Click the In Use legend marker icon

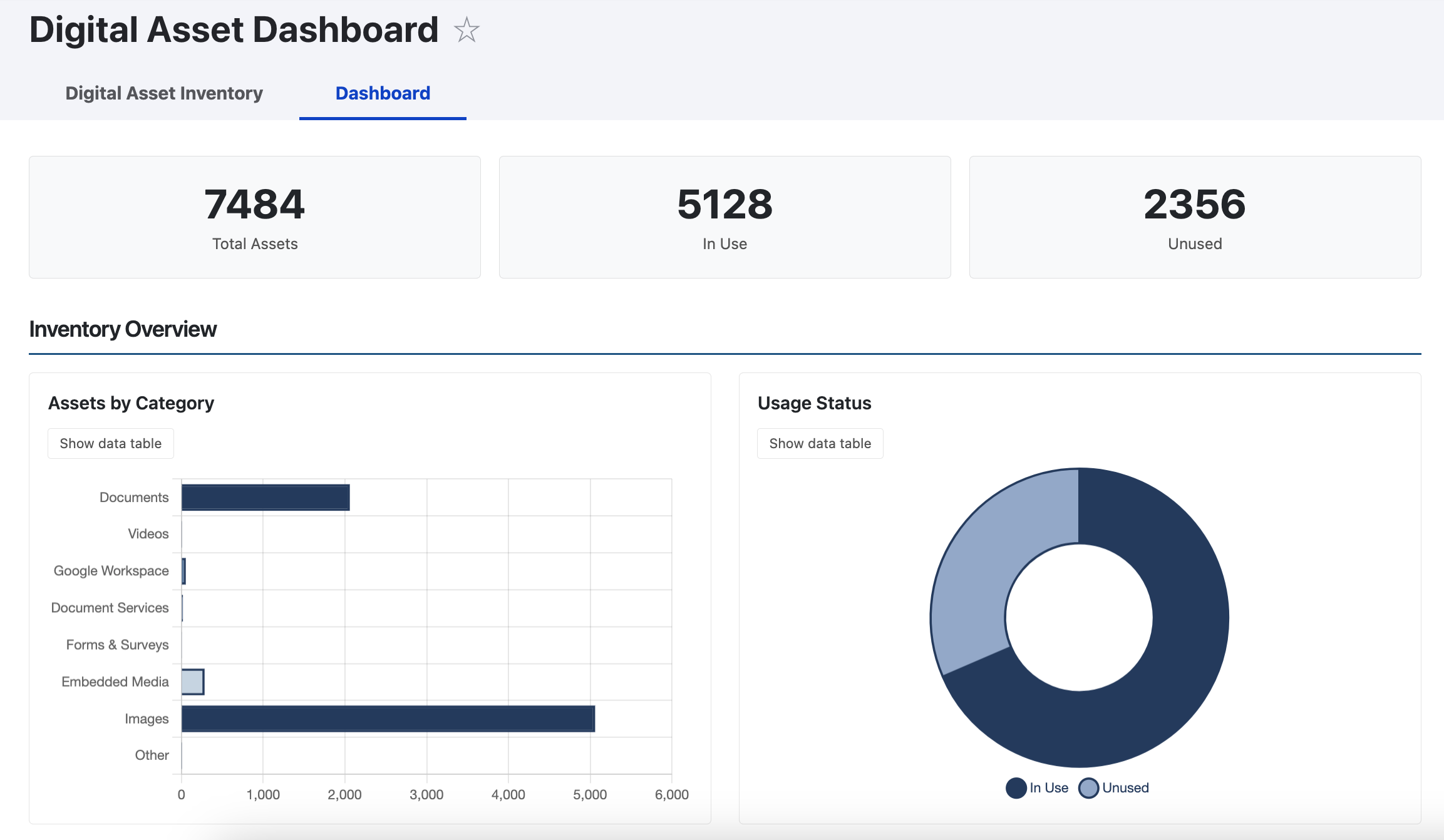[1015, 788]
